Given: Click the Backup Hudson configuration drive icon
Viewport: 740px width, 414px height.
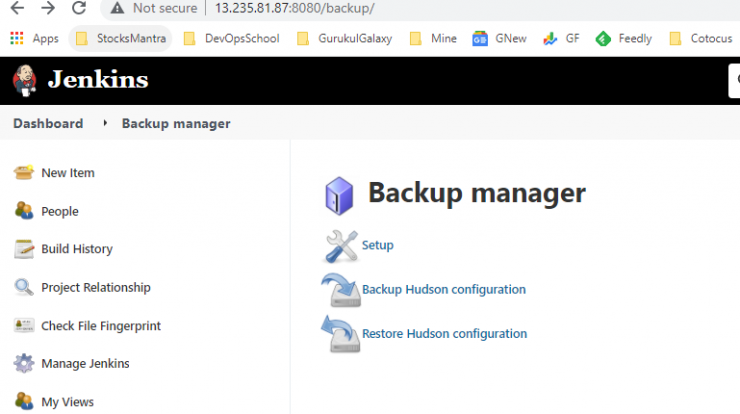Looking at the screenshot, I should pos(342,290).
